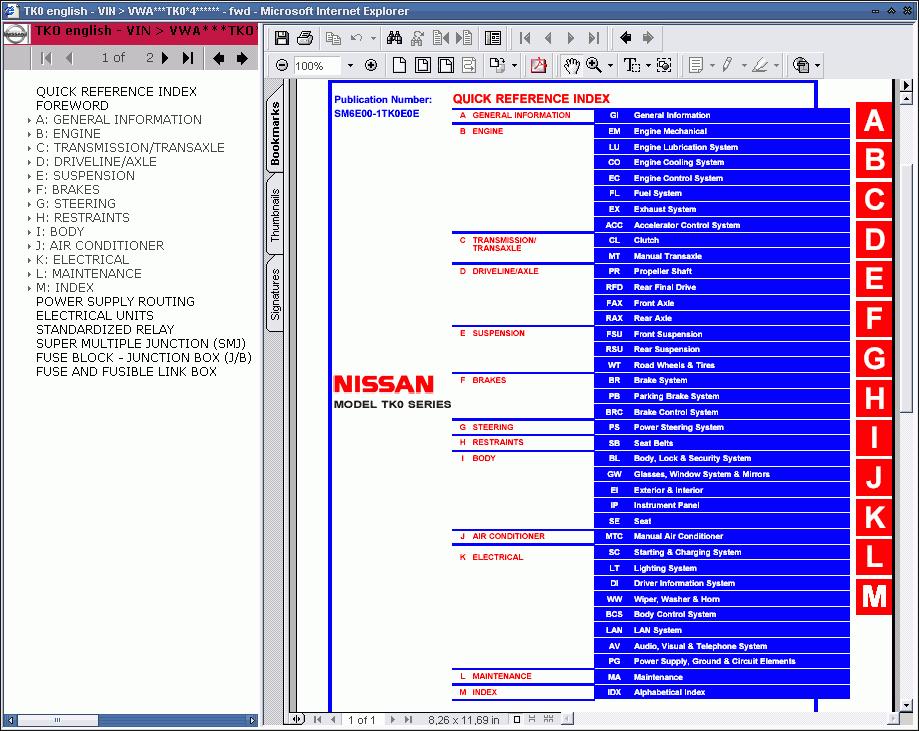Screen dimensions: 919x731
Task: Open the zoom percentage dropdown
Action: tap(350, 65)
